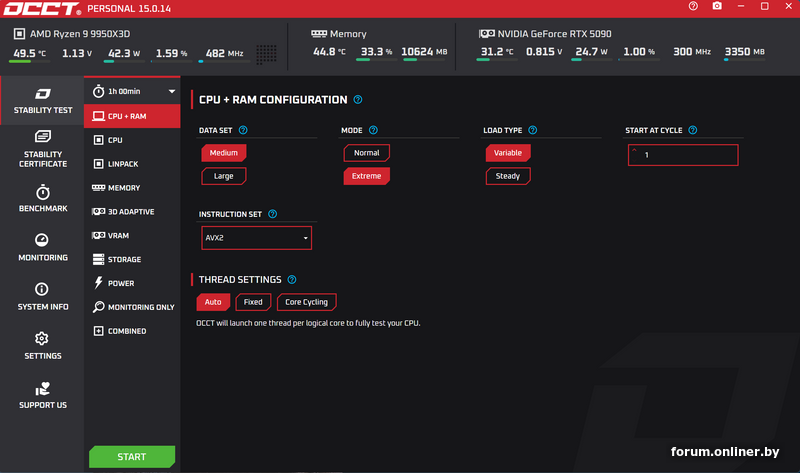Select the VRAM test
The height and width of the screenshot is (473, 800).
(x=132, y=236)
